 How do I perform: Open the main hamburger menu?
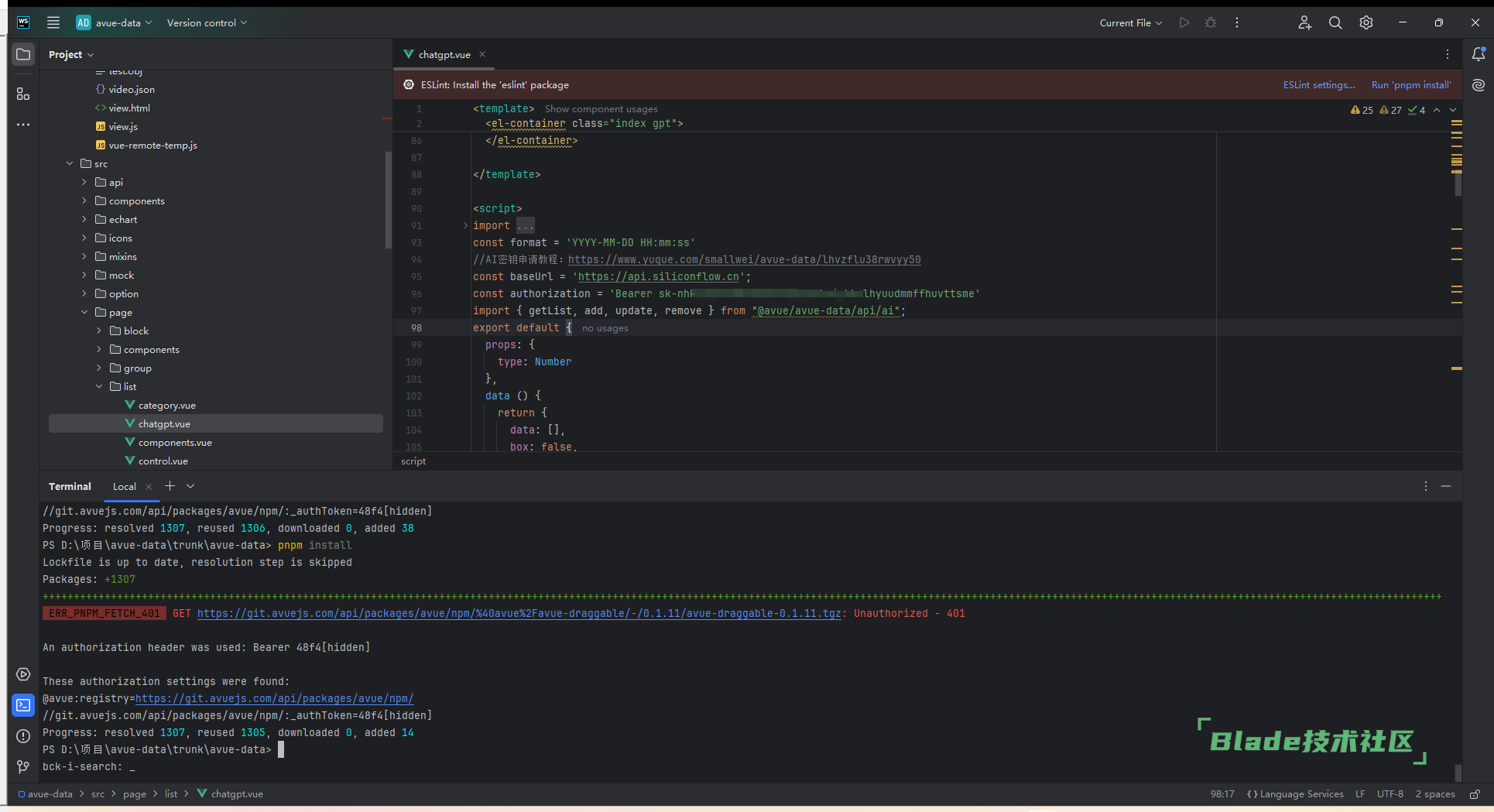(53, 22)
